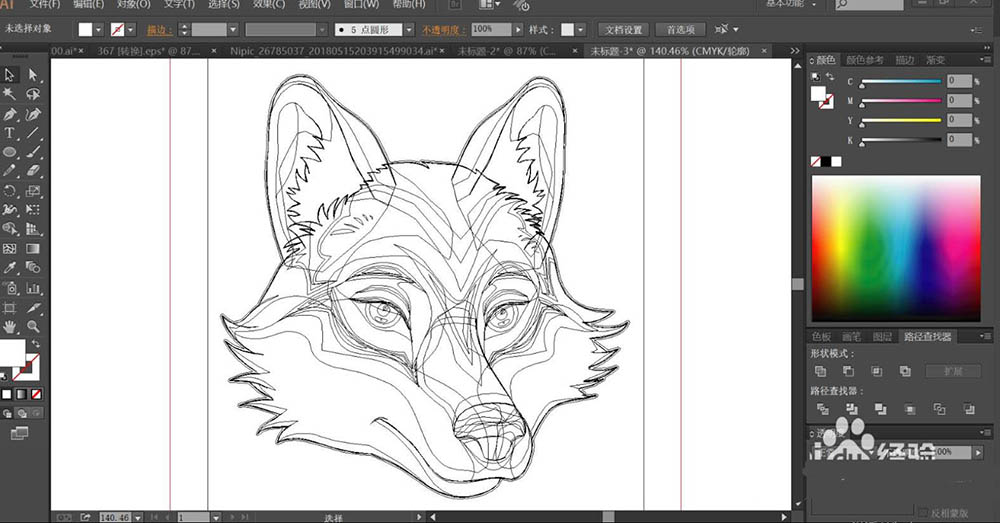1000x523 pixels.
Task: Toggle the invert mask checkbox
Action: tap(923, 512)
